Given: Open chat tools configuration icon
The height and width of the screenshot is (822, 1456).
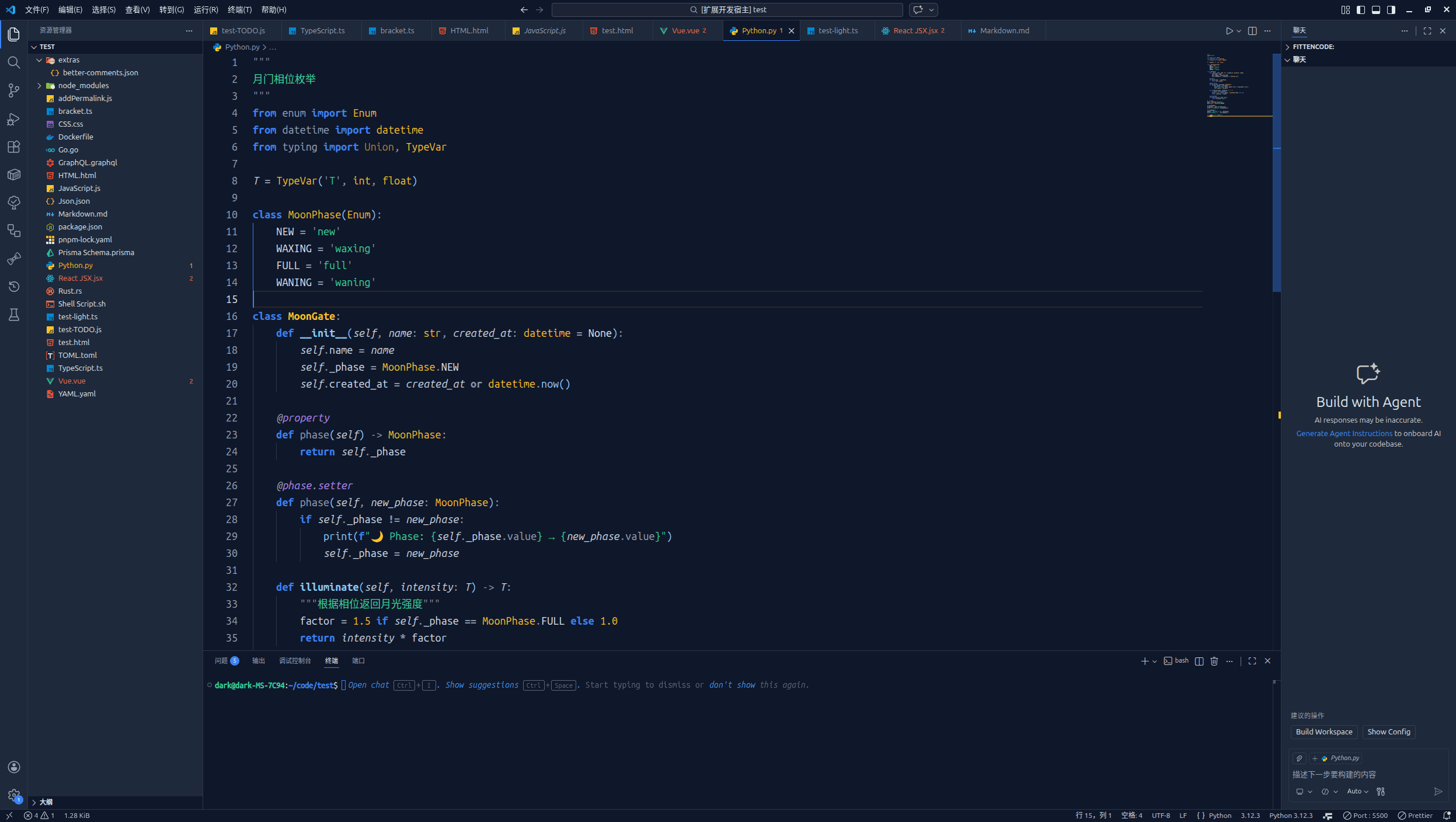Looking at the screenshot, I should point(1381,792).
